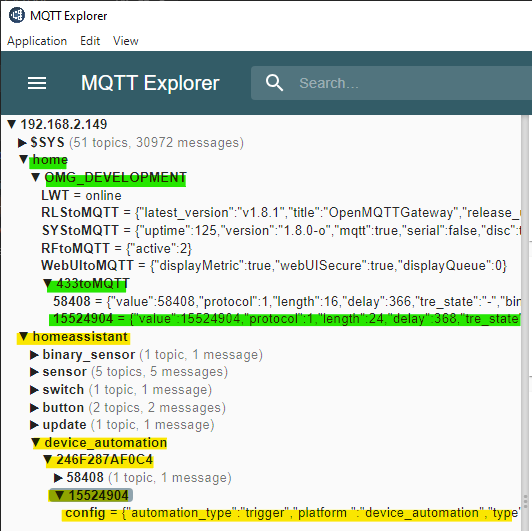Open the Application menu
The height and width of the screenshot is (531, 532).
(37, 41)
